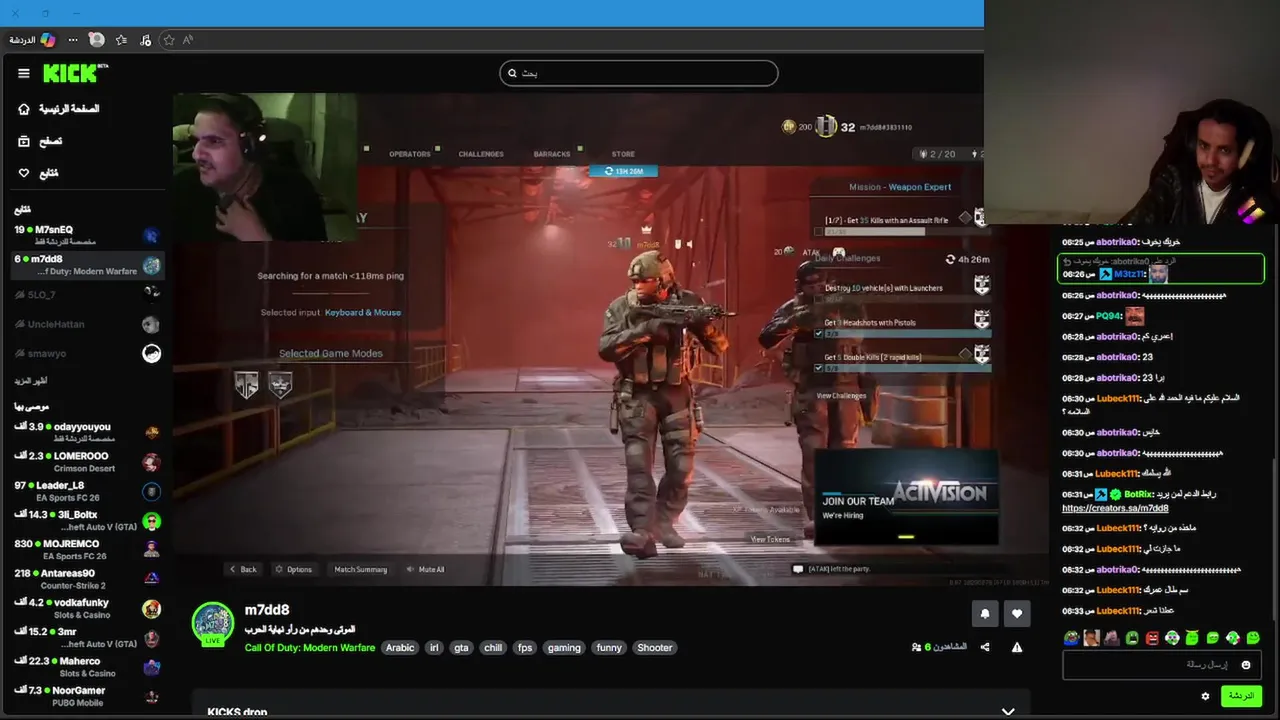Click the m7dd8 streamer avatar with LIVE badge
1280x720 pixels.
click(213, 624)
